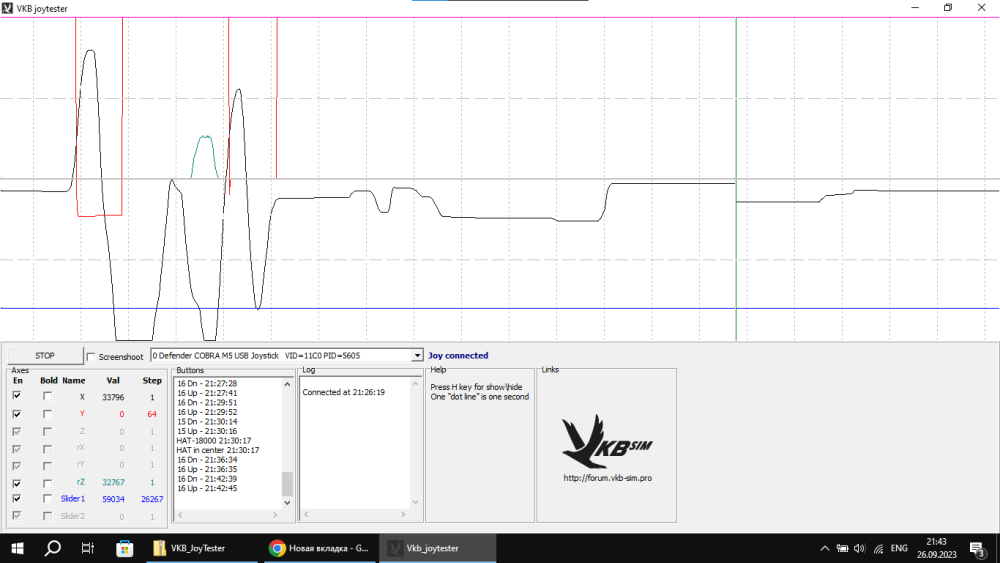This screenshot has height=563, width=1000.
Task: Check the Bold box for rZ axis
Action: pyautogui.click(x=47, y=483)
